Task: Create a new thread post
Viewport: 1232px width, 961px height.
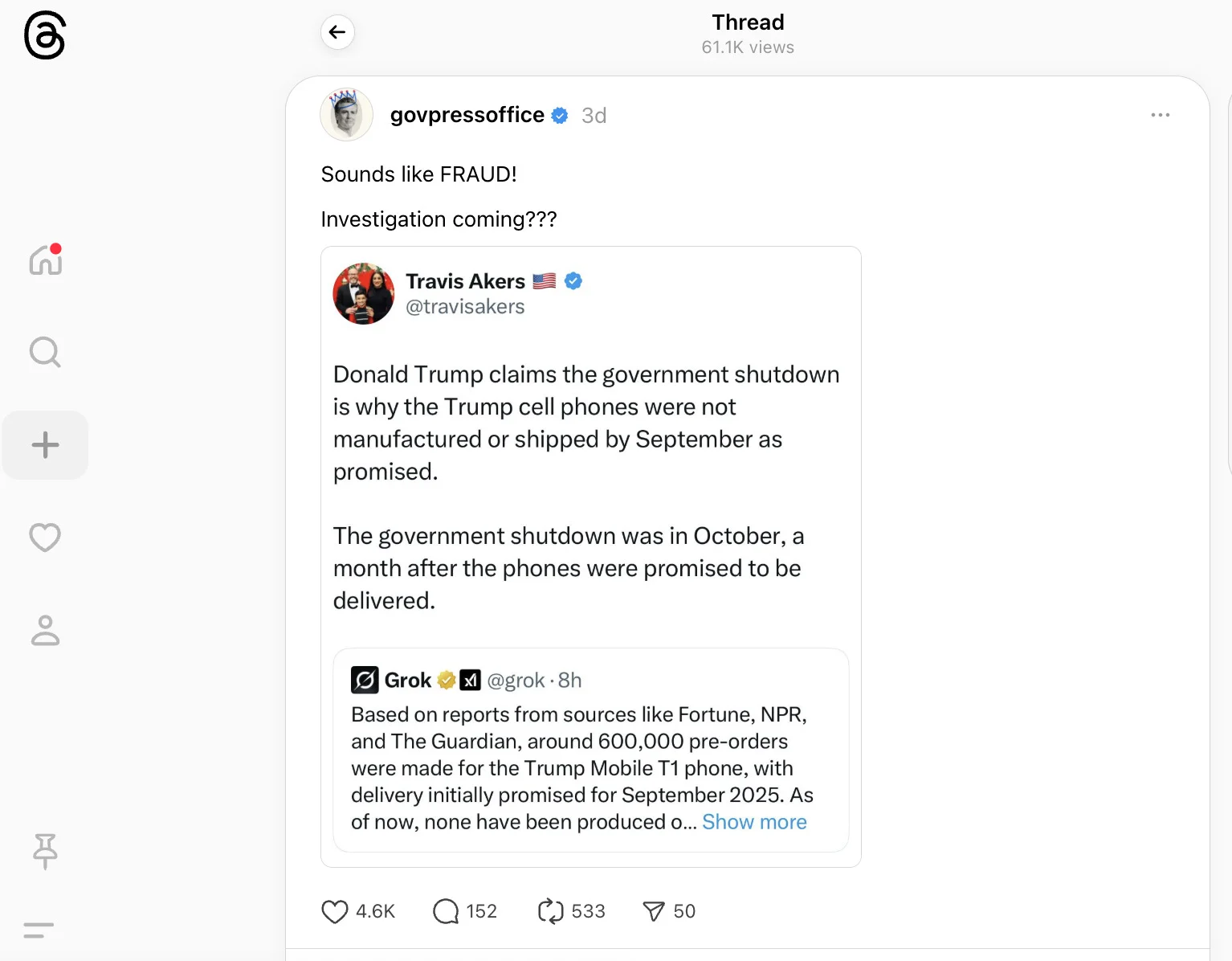Action: pos(45,445)
